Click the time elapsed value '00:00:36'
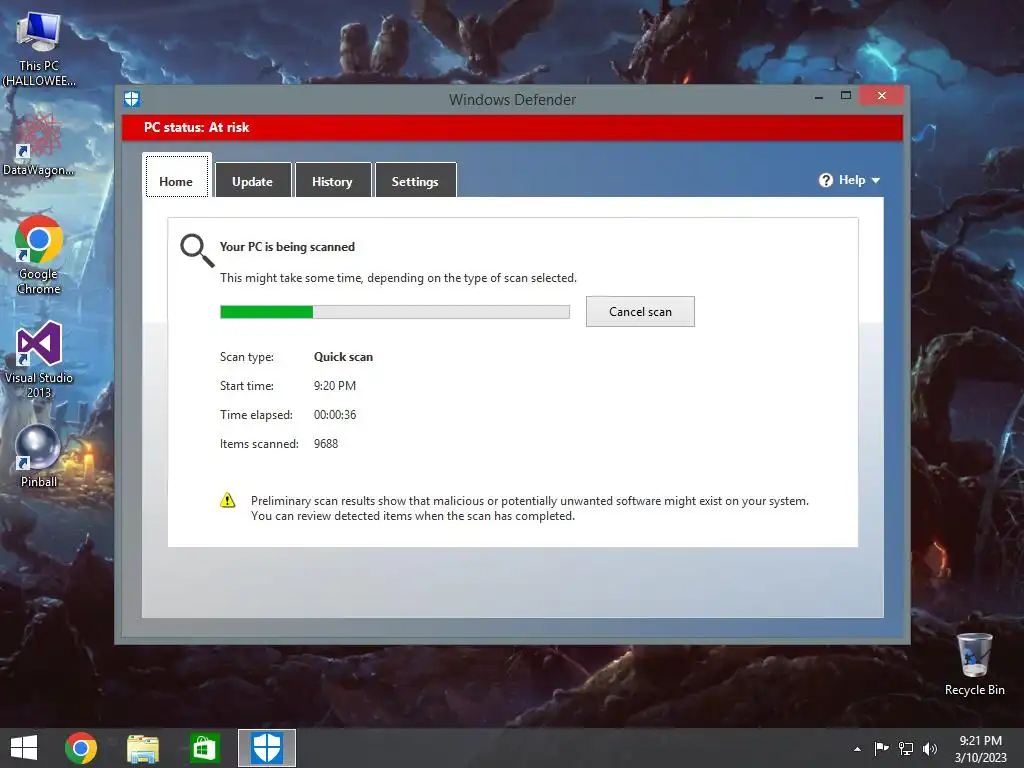 335,415
